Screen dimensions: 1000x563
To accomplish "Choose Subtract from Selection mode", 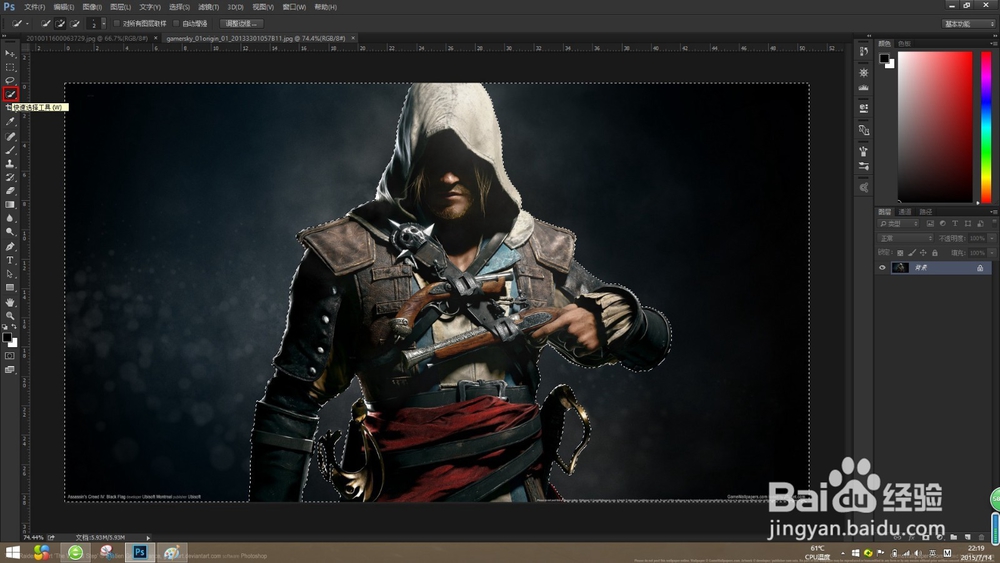I will point(75,24).
